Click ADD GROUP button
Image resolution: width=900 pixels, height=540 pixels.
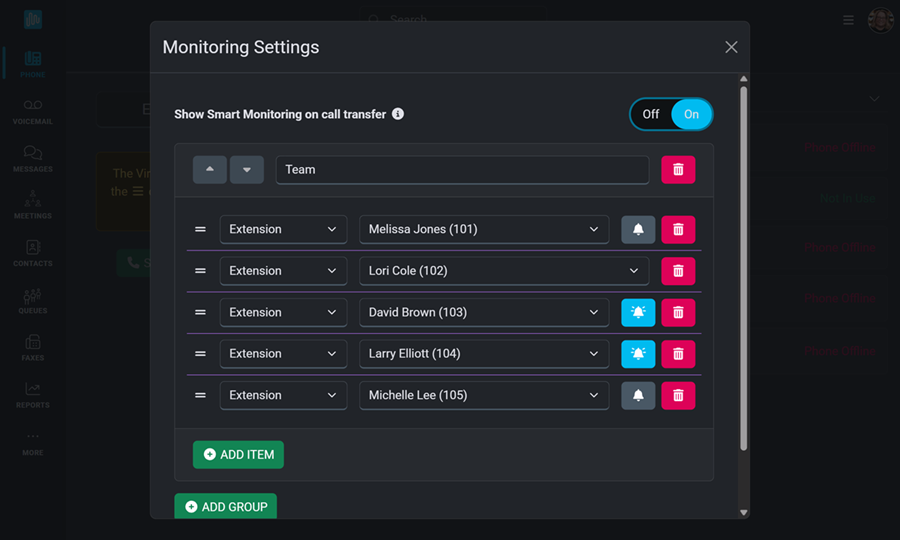pos(226,506)
